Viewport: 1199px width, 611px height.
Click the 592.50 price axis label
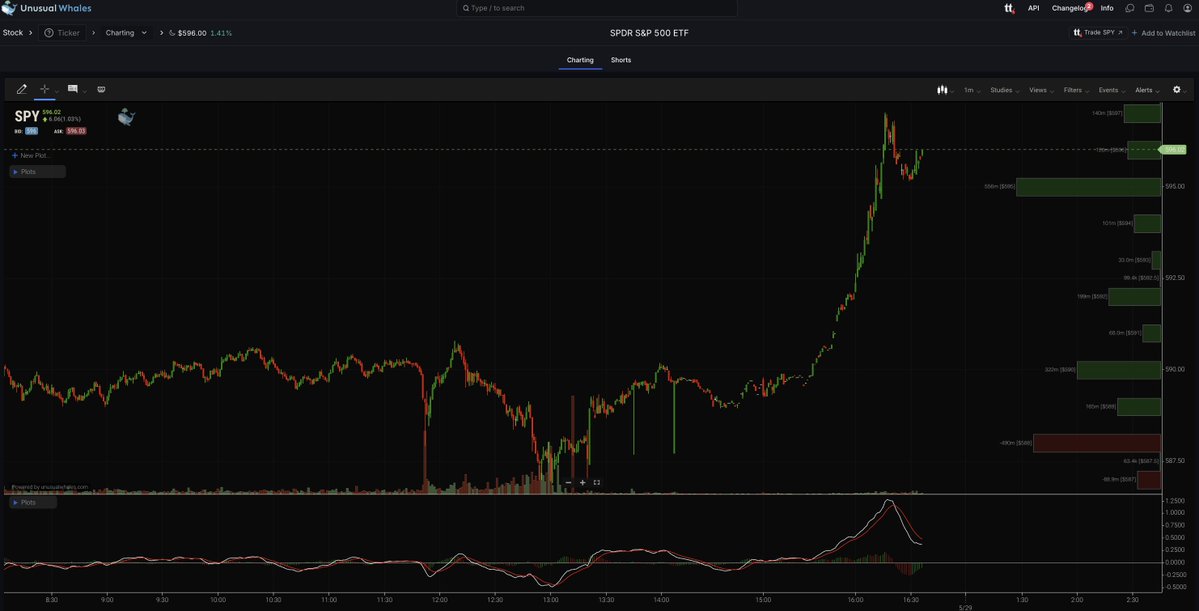(x=1175, y=278)
